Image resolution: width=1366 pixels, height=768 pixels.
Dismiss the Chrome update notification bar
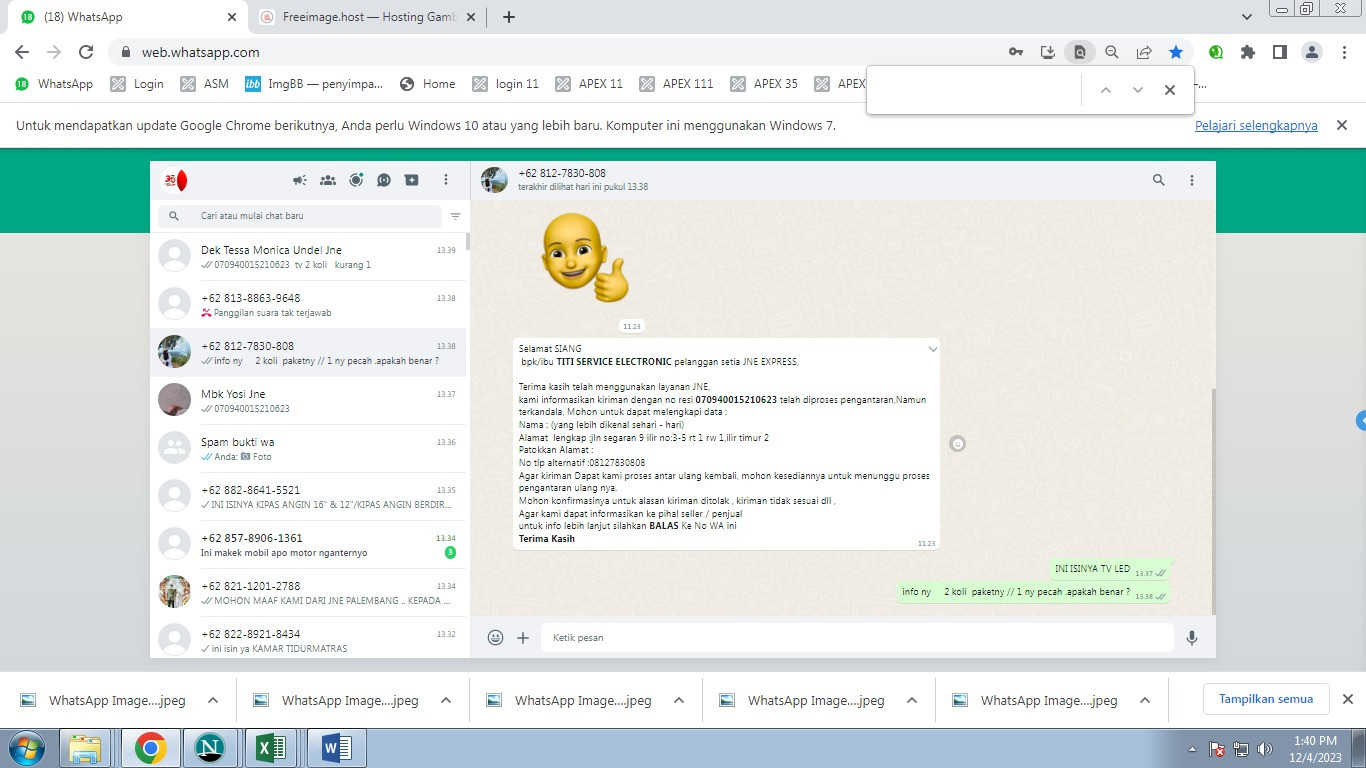point(1342,125)
